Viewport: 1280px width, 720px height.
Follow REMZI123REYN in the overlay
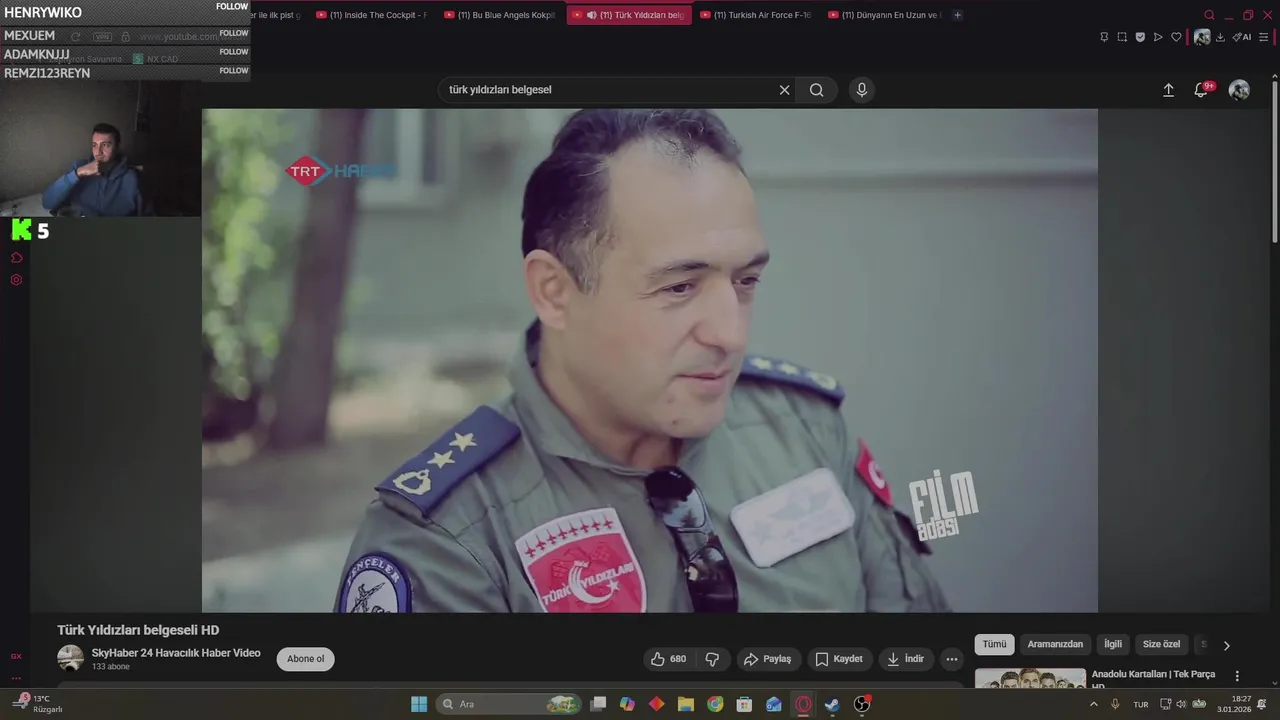(x=234, y=71)
